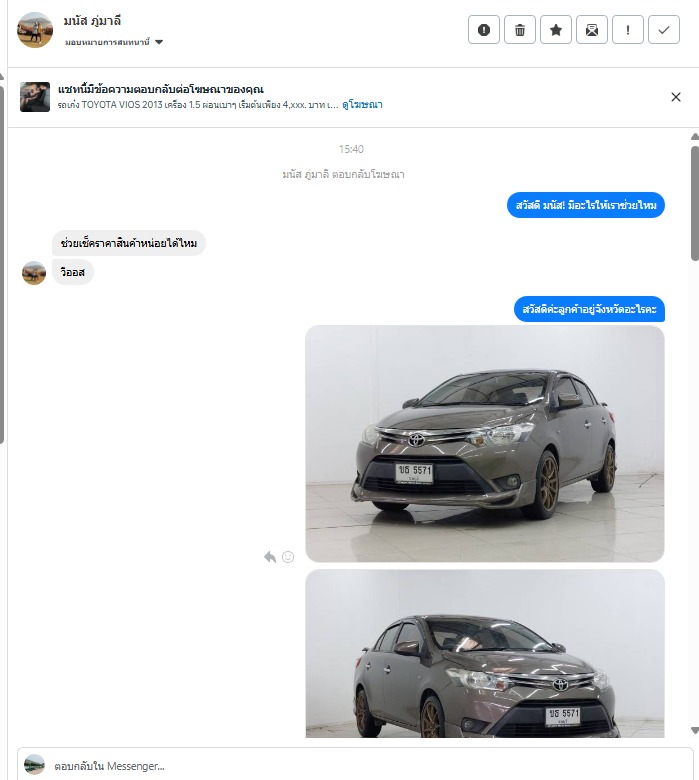Mark conversation as spam with exclamation circle icon
Screen dimensions: 699x780
(x=484, y=30)
